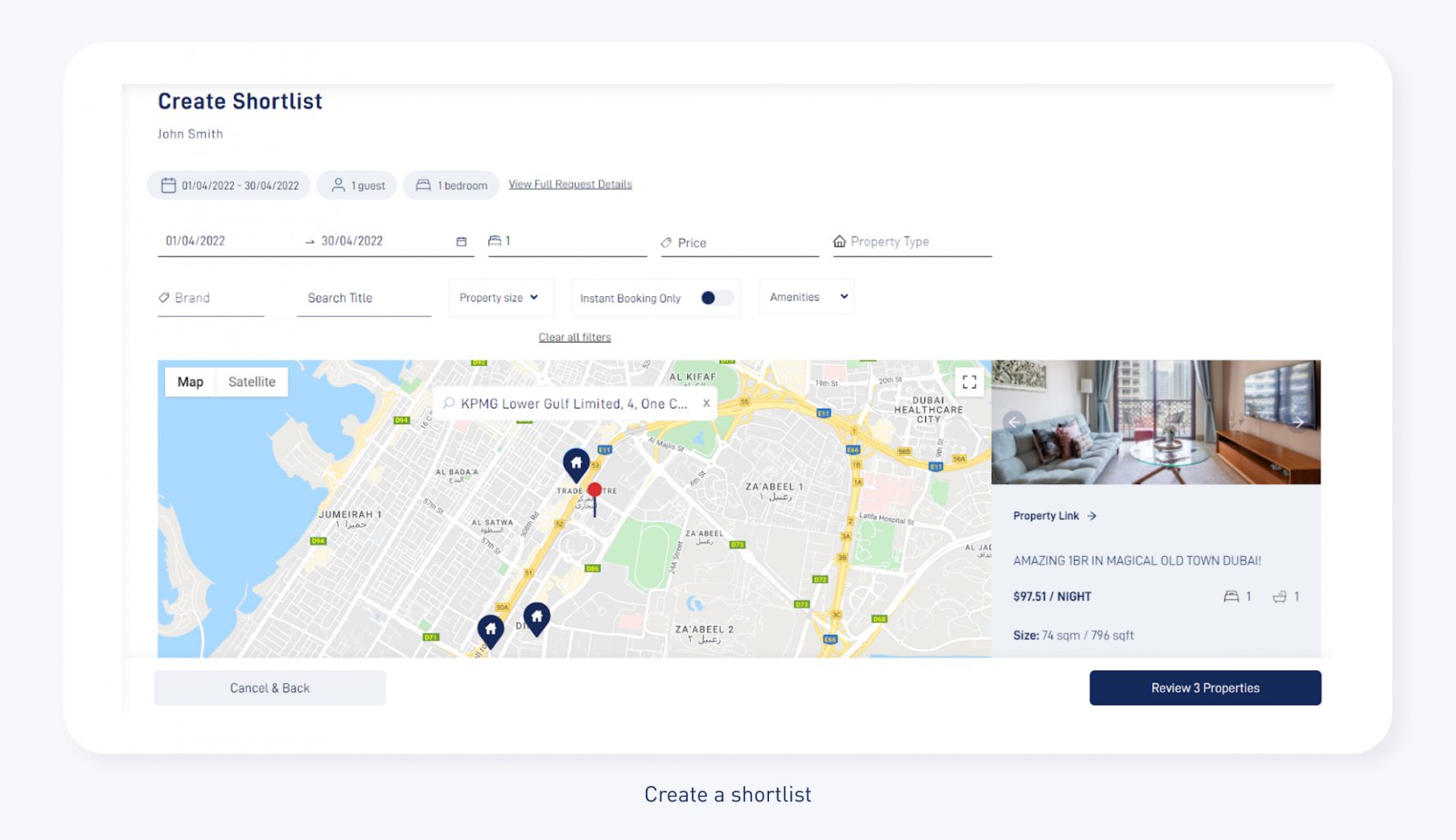Click the fullscreen map icon
Image resolution: width=1456 pixels, height=840 pixels.
click(x=968, y=382)
